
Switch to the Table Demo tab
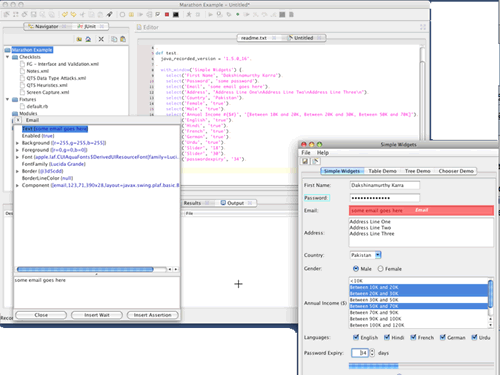[x=382, y=171]
